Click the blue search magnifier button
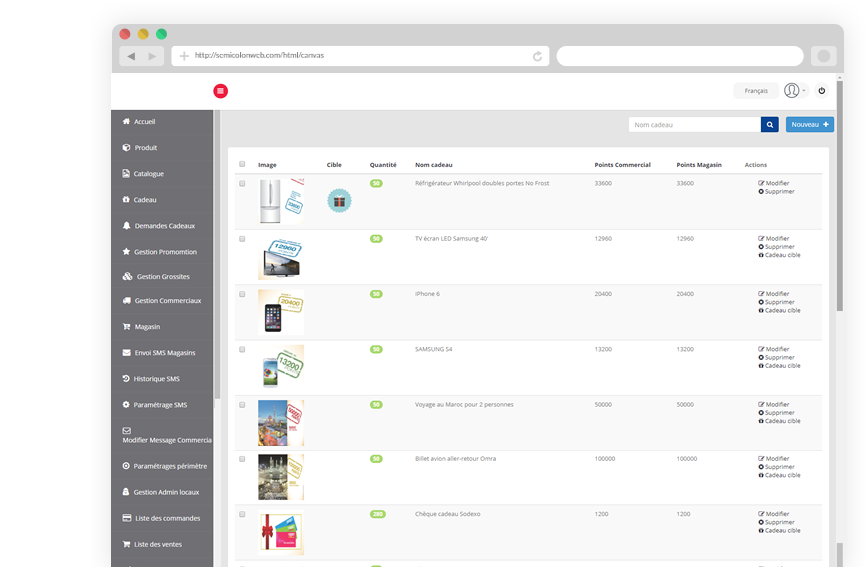The image size is (868, 567). [770, 125]
